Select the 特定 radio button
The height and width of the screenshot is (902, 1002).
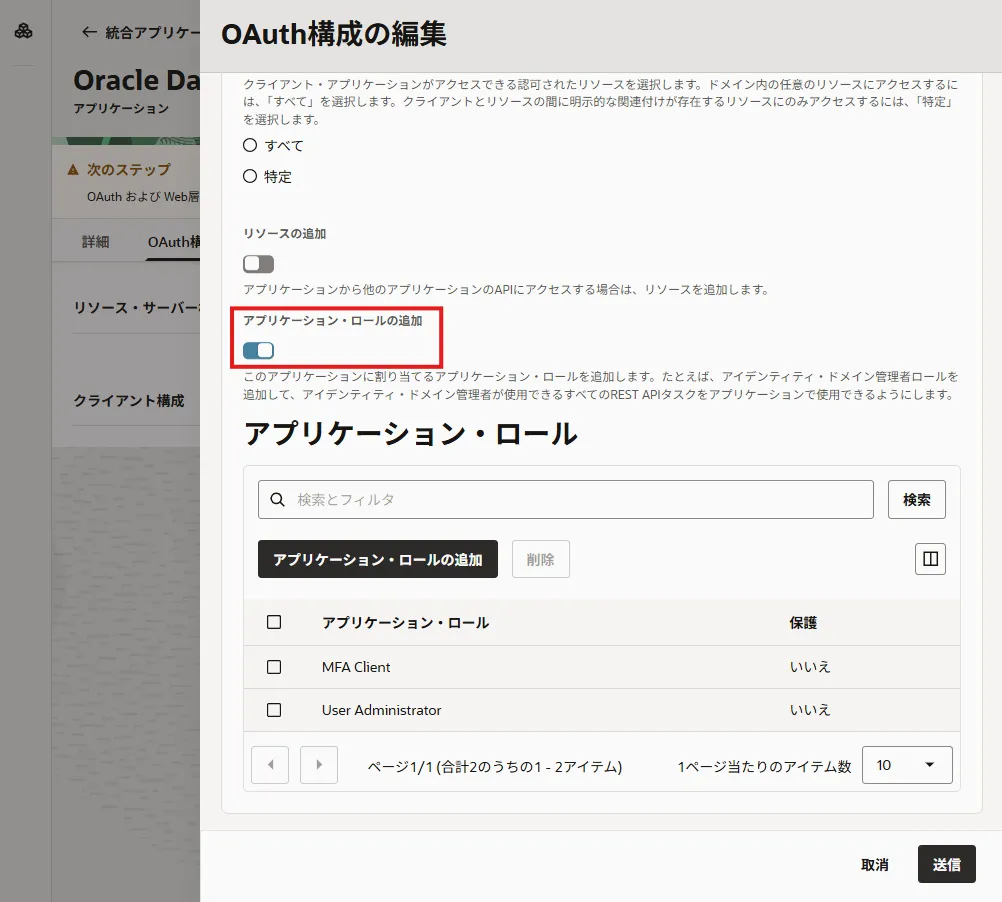coord(249,177)
